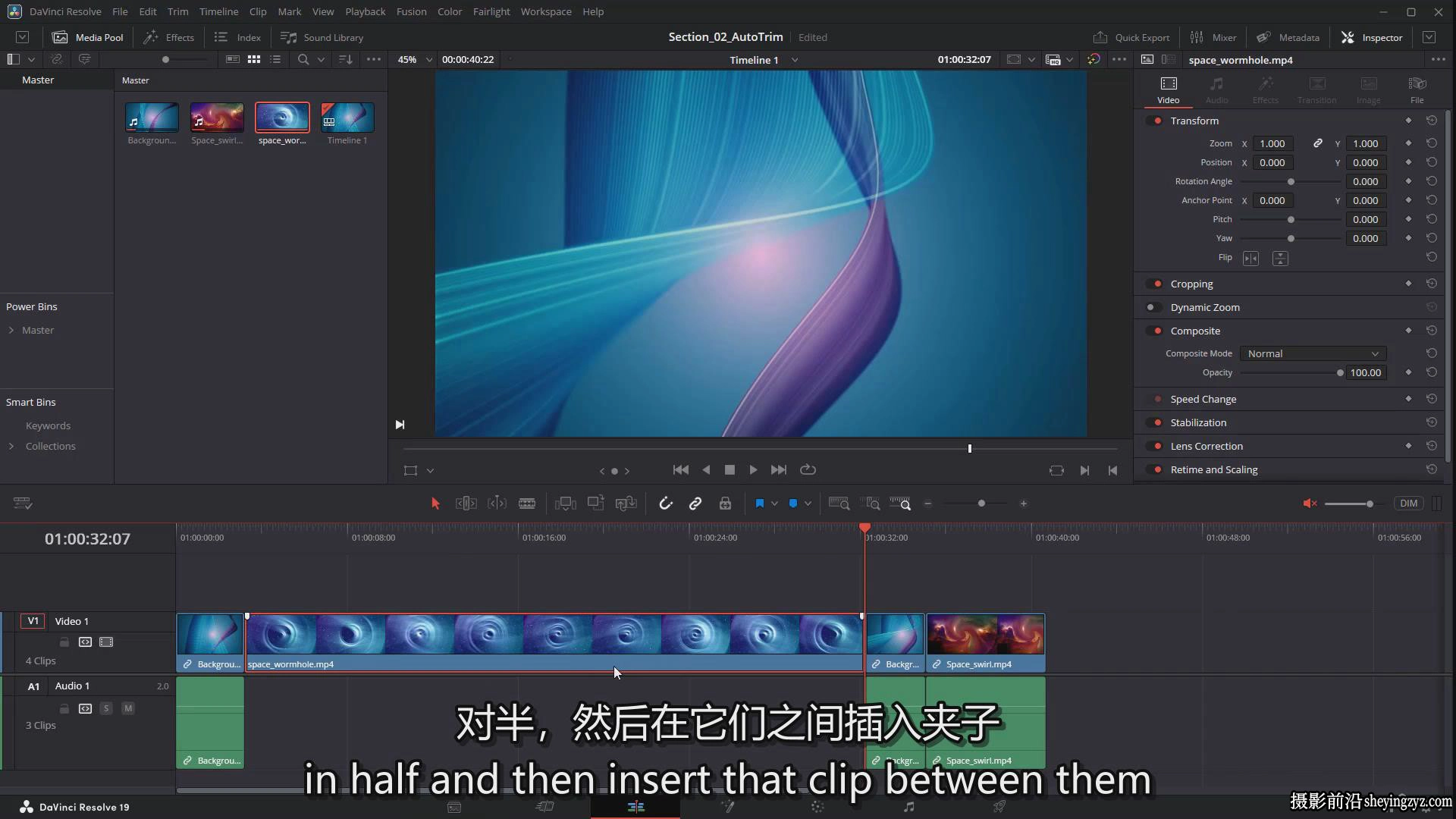Select the arrow Selection Mode tool
This screenshot has width=1456, height=819.
tap(435, 504)
